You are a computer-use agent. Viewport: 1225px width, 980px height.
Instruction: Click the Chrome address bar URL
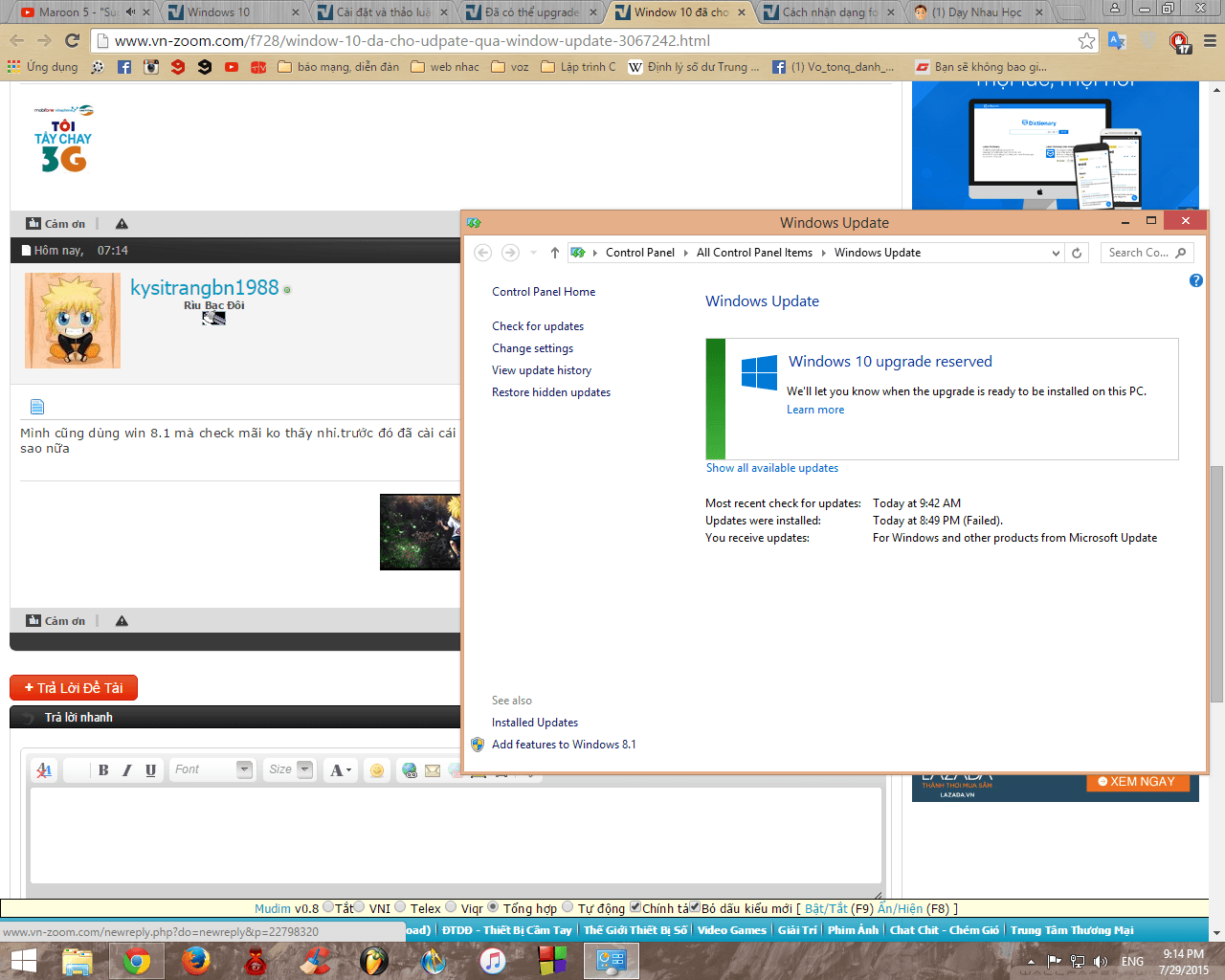(x=412, y=40)
